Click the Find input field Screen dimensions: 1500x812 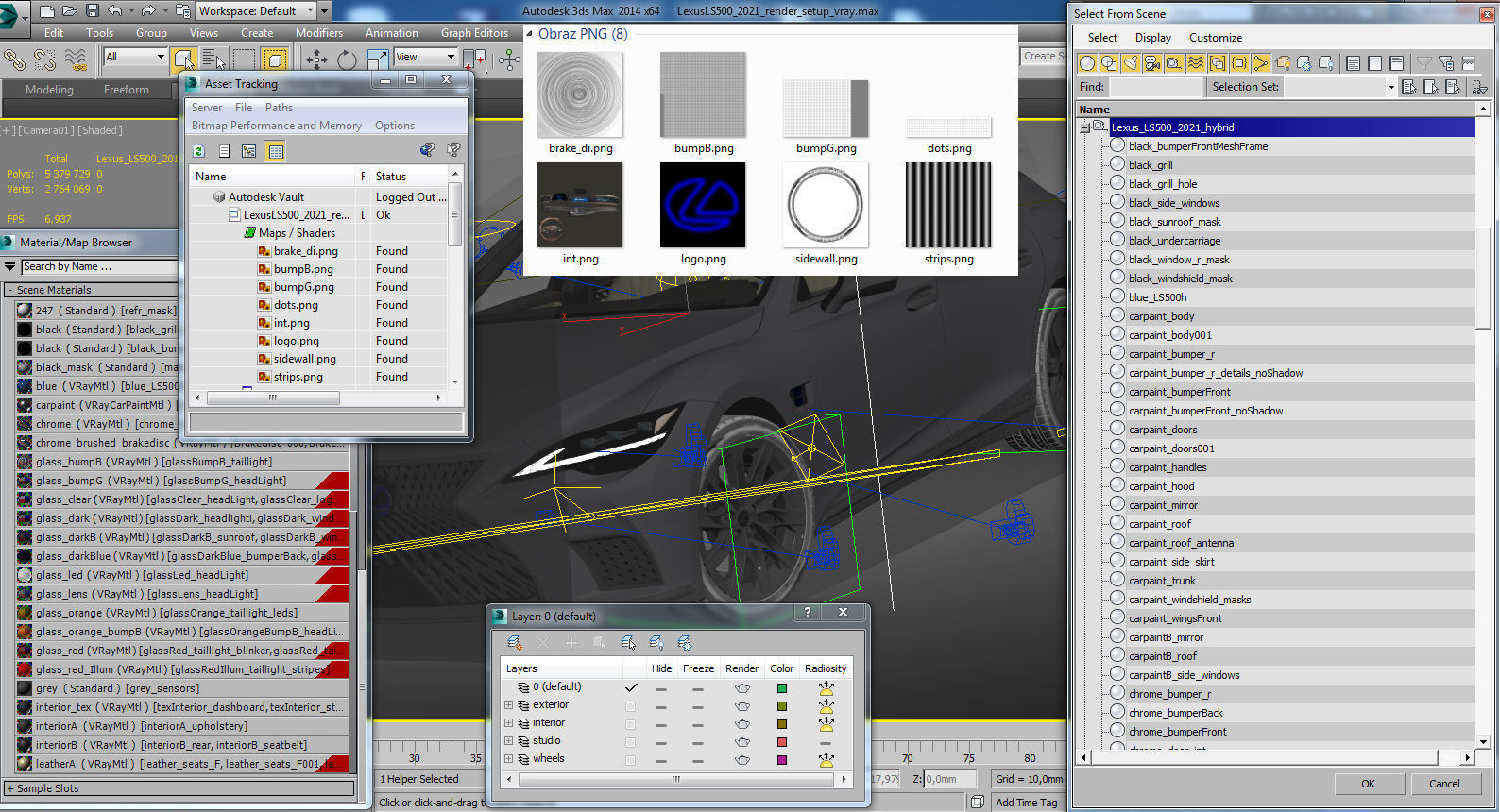point(1155,87)
